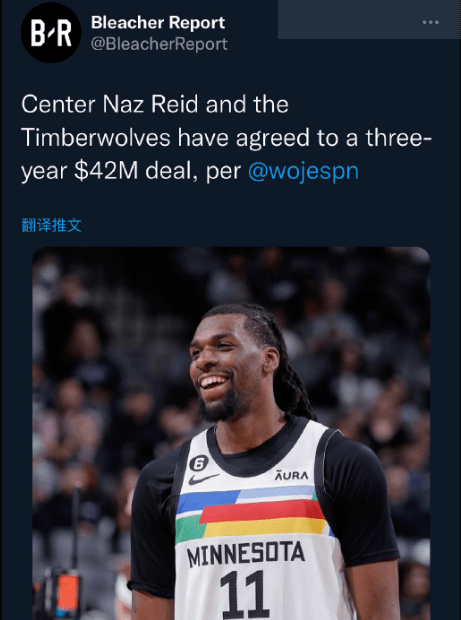
Task: Open the @BleacherReport handle
Action: pos(159,44)
